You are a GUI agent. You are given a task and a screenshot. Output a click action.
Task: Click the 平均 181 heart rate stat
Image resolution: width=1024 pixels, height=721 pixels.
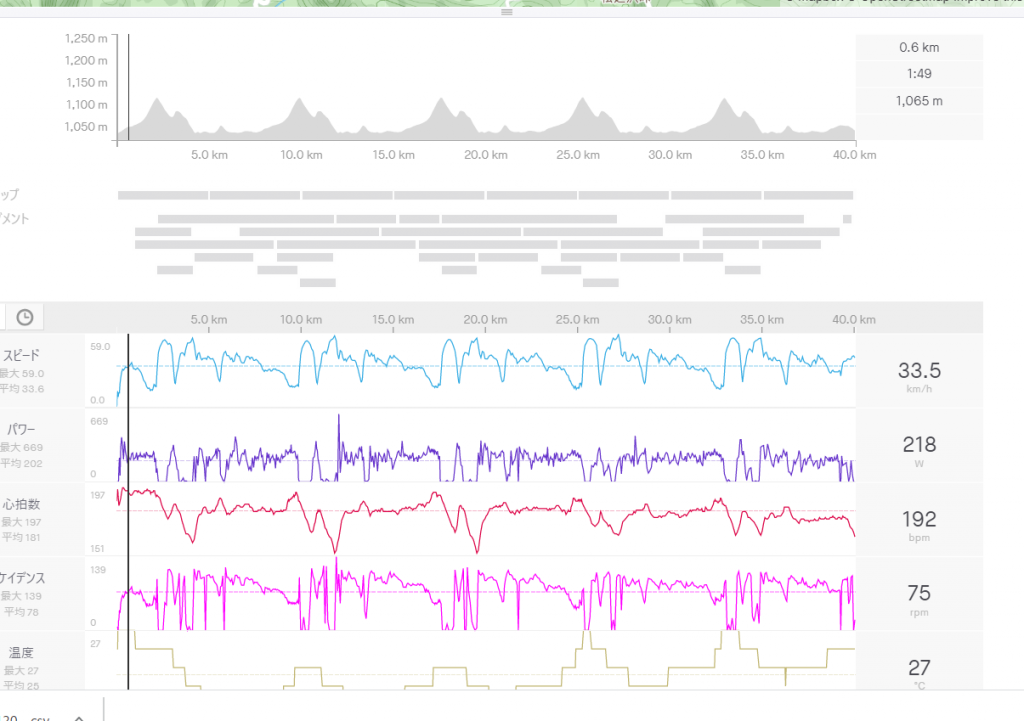[x=22, y=537]
